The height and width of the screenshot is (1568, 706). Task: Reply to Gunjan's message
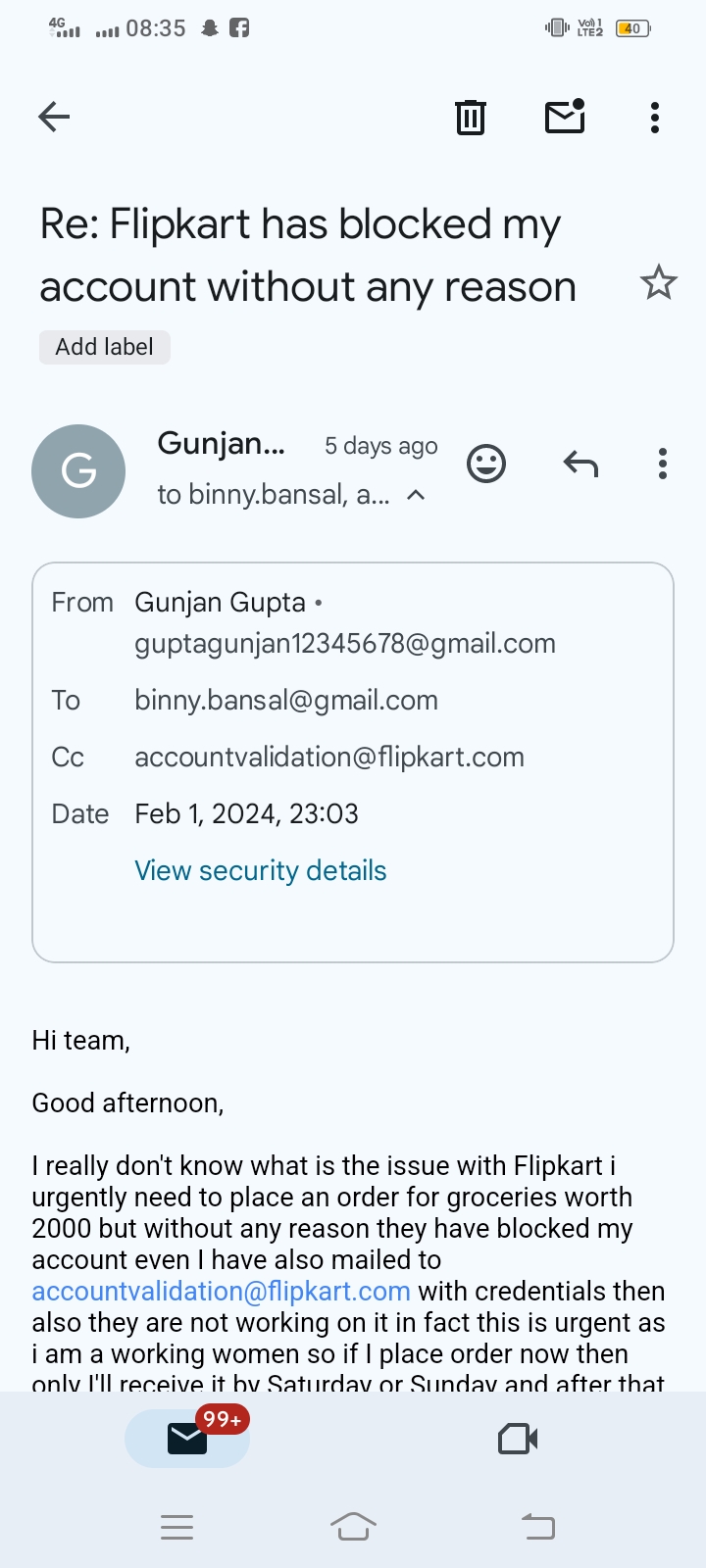click(x=580, y=464)
